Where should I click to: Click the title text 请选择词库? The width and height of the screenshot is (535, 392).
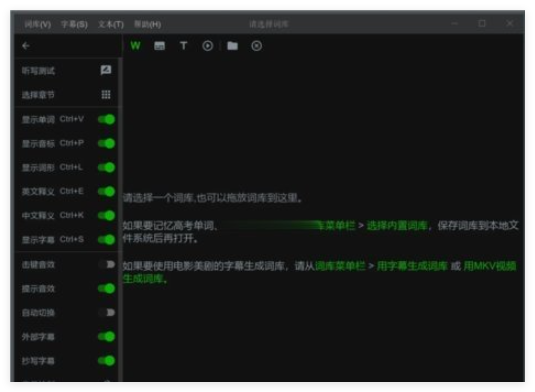[x=269, y=24]
